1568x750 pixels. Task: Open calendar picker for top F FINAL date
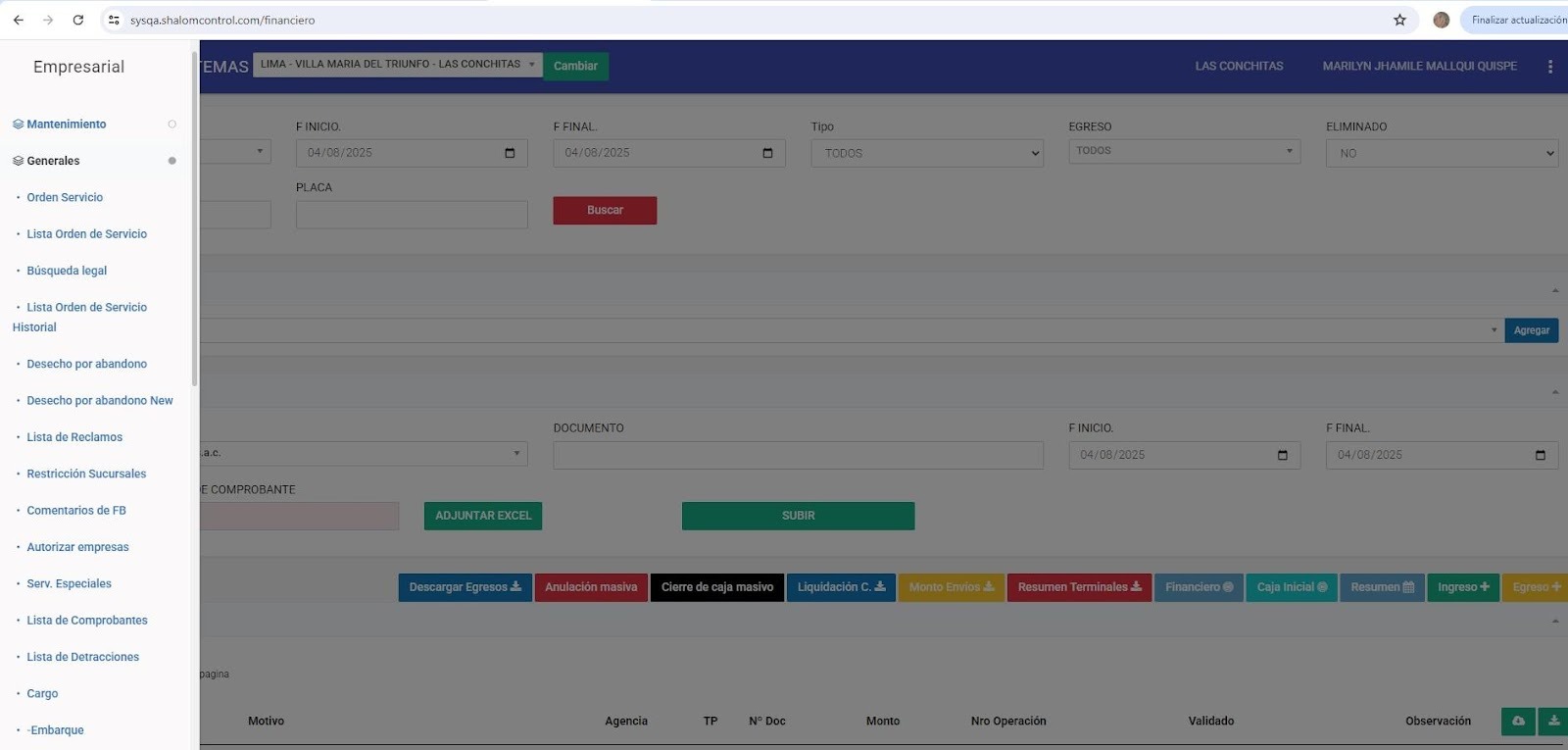[767, 153]
